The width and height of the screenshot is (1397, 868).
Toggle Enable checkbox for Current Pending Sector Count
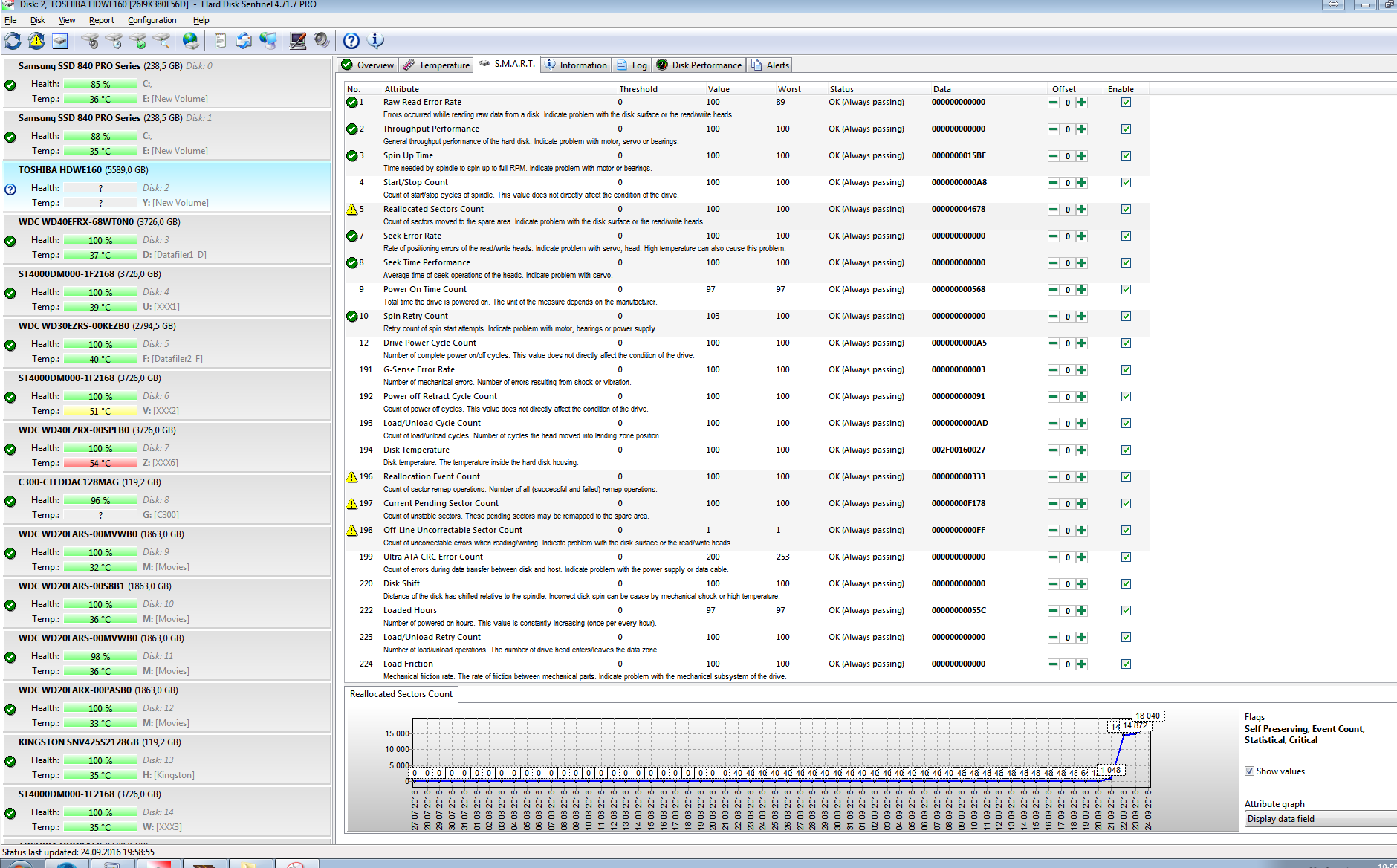(1126, 504)
